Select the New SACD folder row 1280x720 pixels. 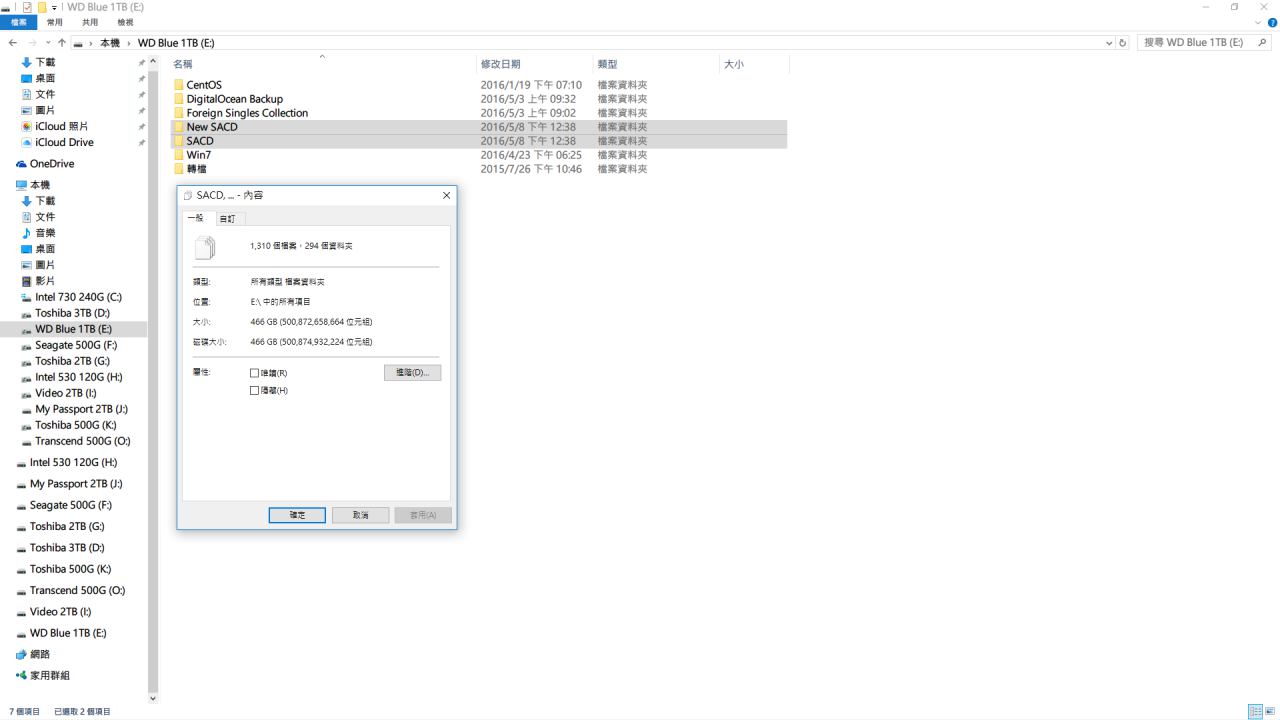click(479, 127)
